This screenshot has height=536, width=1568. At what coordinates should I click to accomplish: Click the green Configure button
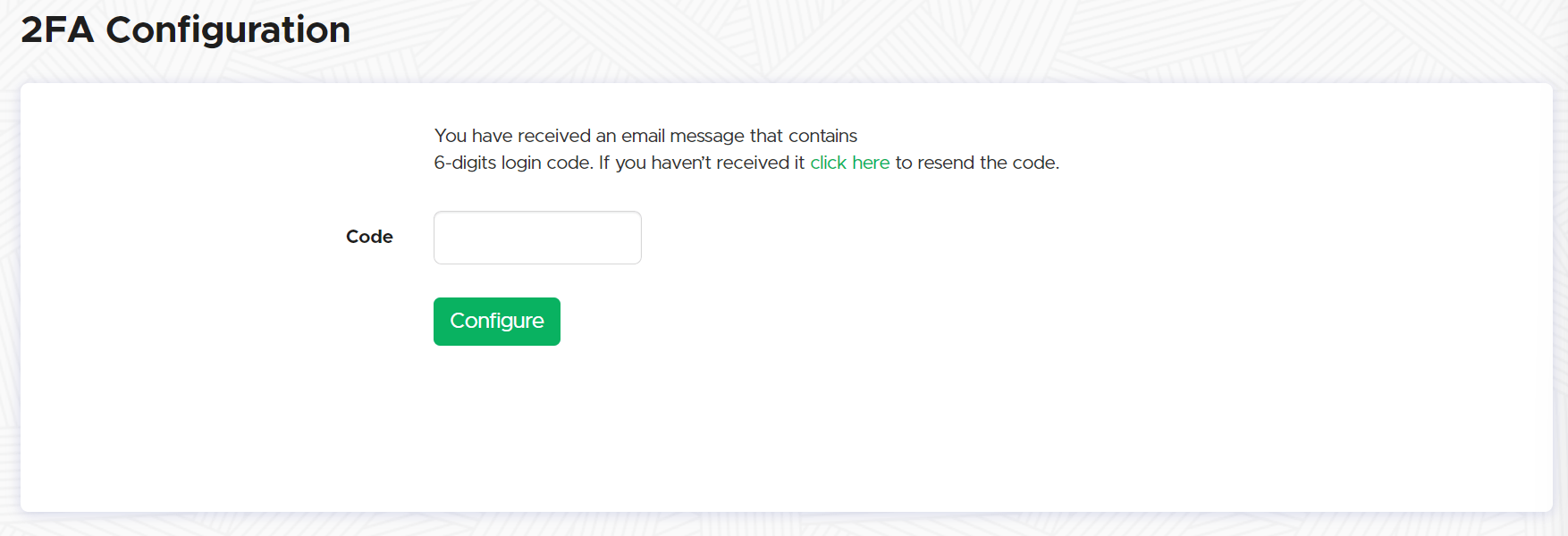pyautogui.click(x=497, y=322)
